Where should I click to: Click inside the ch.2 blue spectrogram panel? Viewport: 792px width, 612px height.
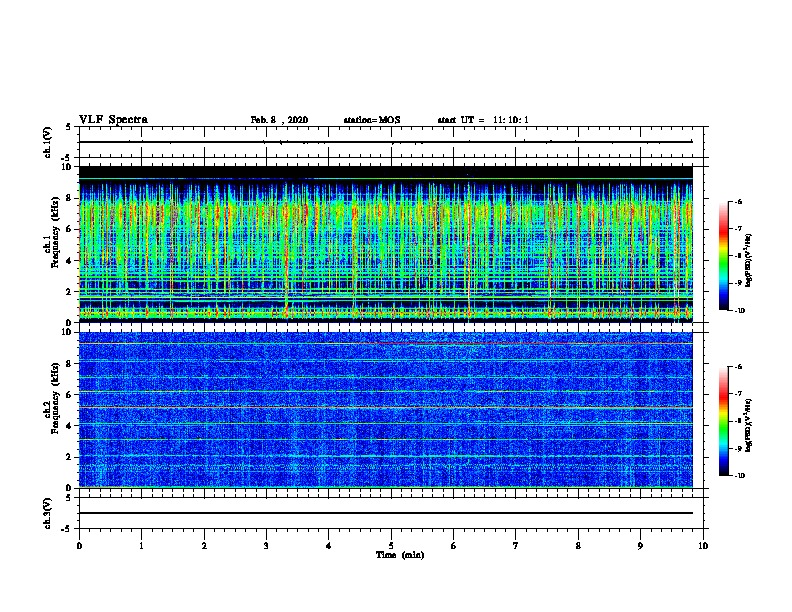point(386,410)
